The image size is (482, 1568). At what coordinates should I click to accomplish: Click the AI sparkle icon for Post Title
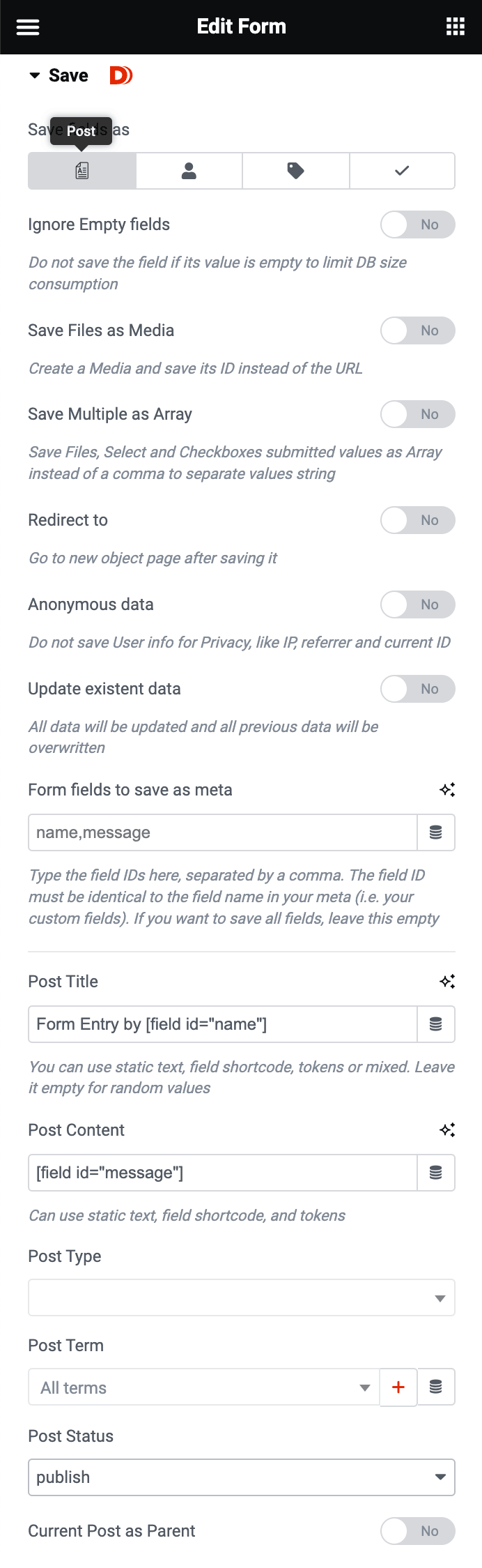tap(448, 981)
